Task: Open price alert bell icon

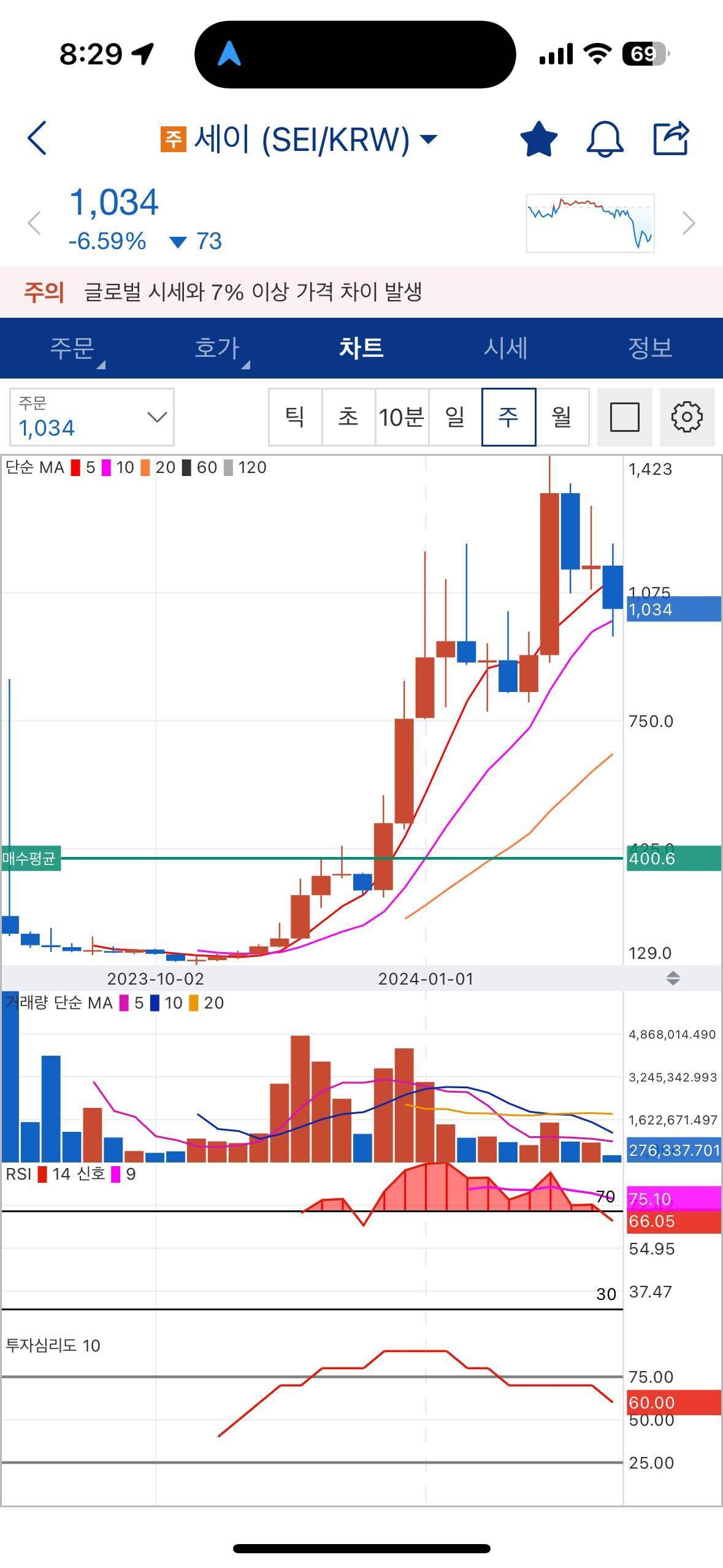Action: [x=605, y=139]
